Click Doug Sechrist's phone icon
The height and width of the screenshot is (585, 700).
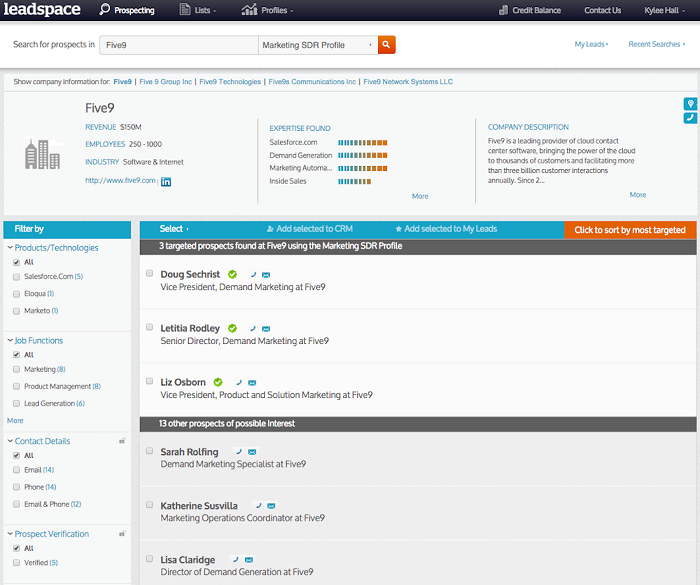(x=253, y=275)
